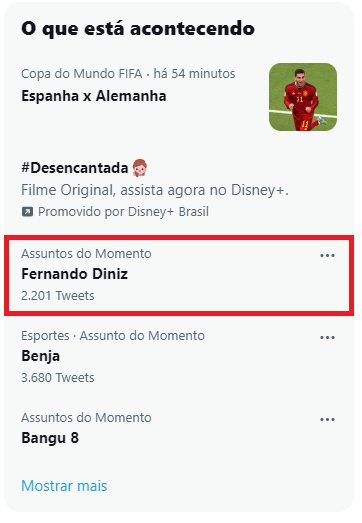This screenshot has width=362, height=523.
Task: Open the Espanha x Alemanha event
Action: 94,96
